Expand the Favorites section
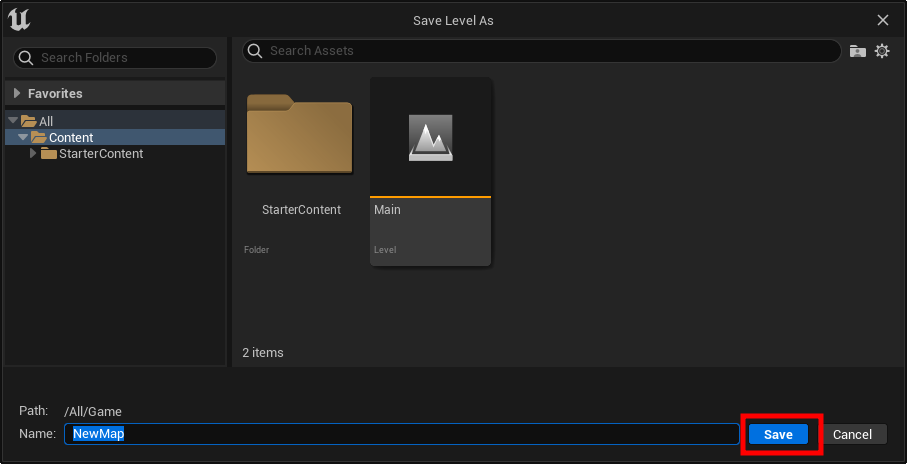Screen dimensions: 907x464 (17, 93)
